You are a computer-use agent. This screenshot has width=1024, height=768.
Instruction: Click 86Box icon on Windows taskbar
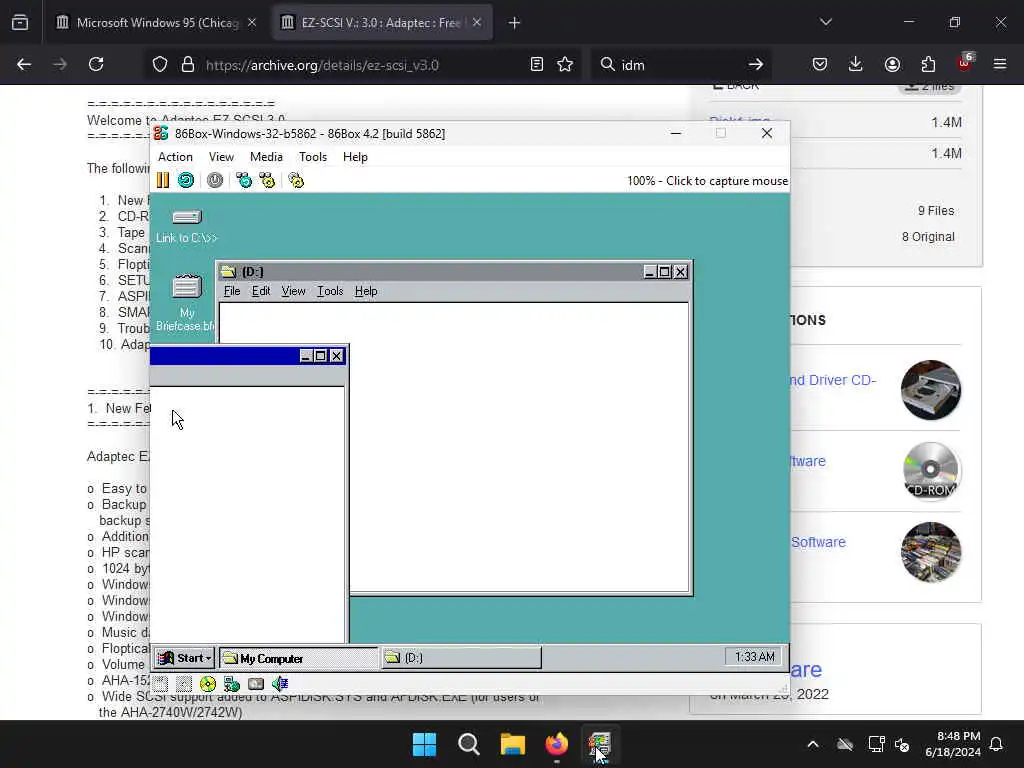tap(600, 744)
